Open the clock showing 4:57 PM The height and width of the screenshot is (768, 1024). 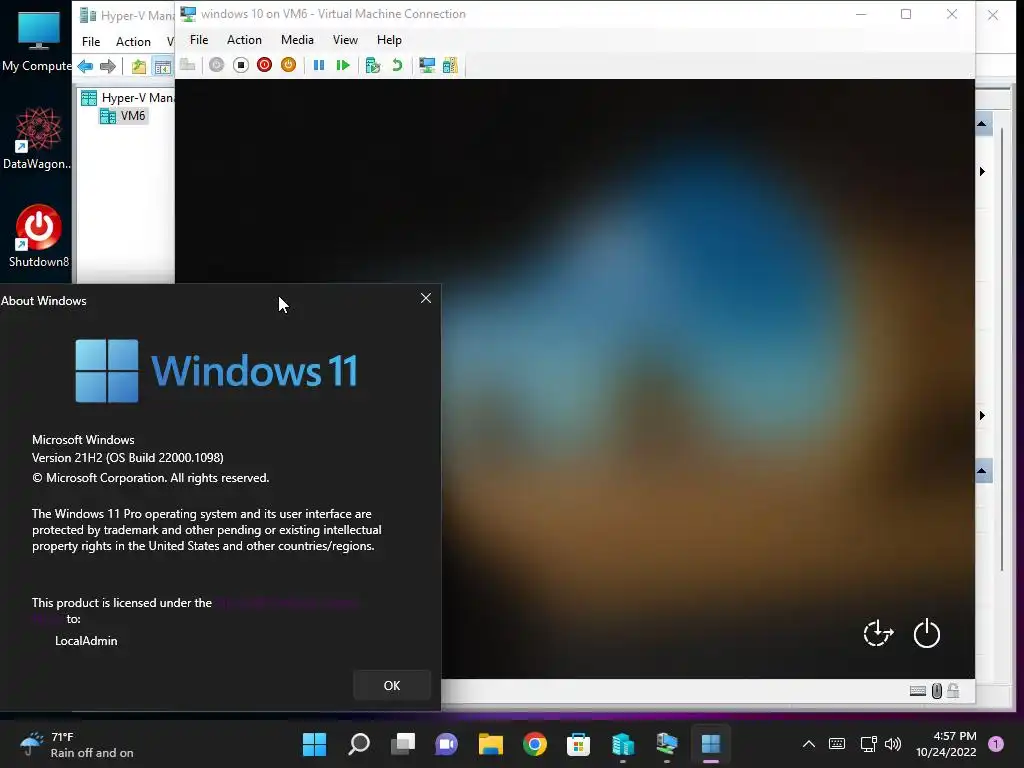946,744
